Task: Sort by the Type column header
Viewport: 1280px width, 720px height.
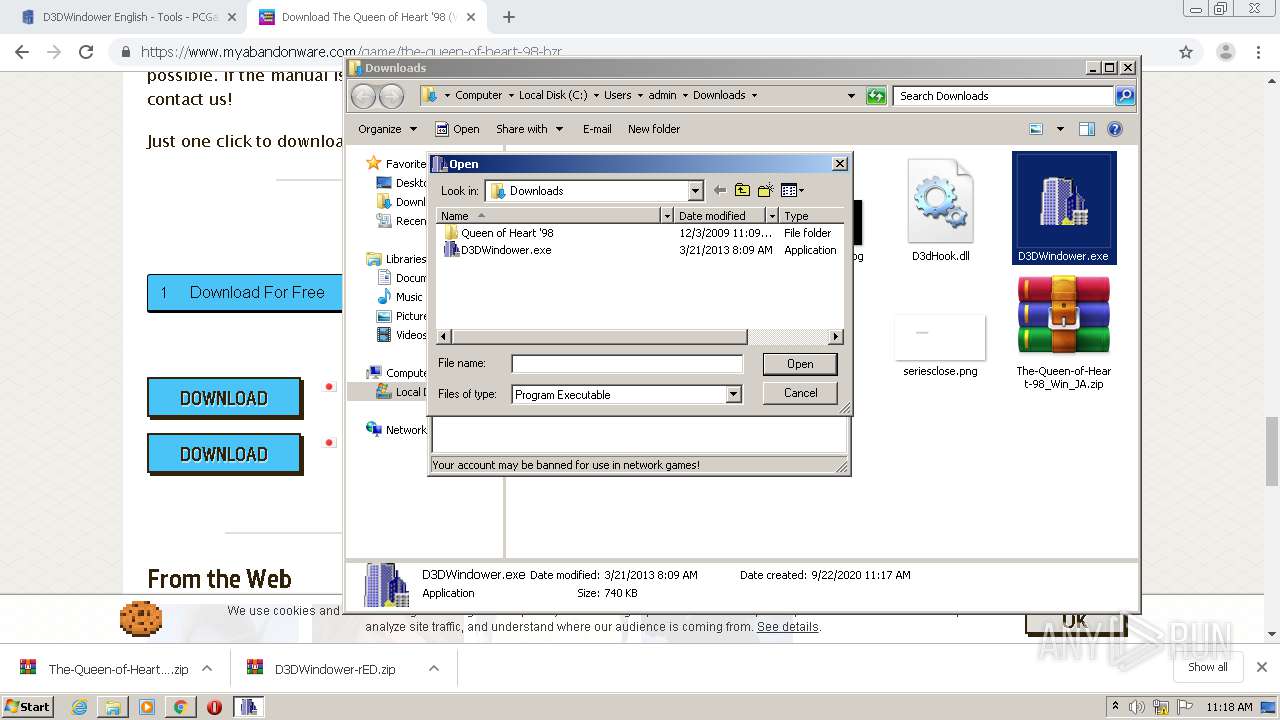Action: click(812, 216)
